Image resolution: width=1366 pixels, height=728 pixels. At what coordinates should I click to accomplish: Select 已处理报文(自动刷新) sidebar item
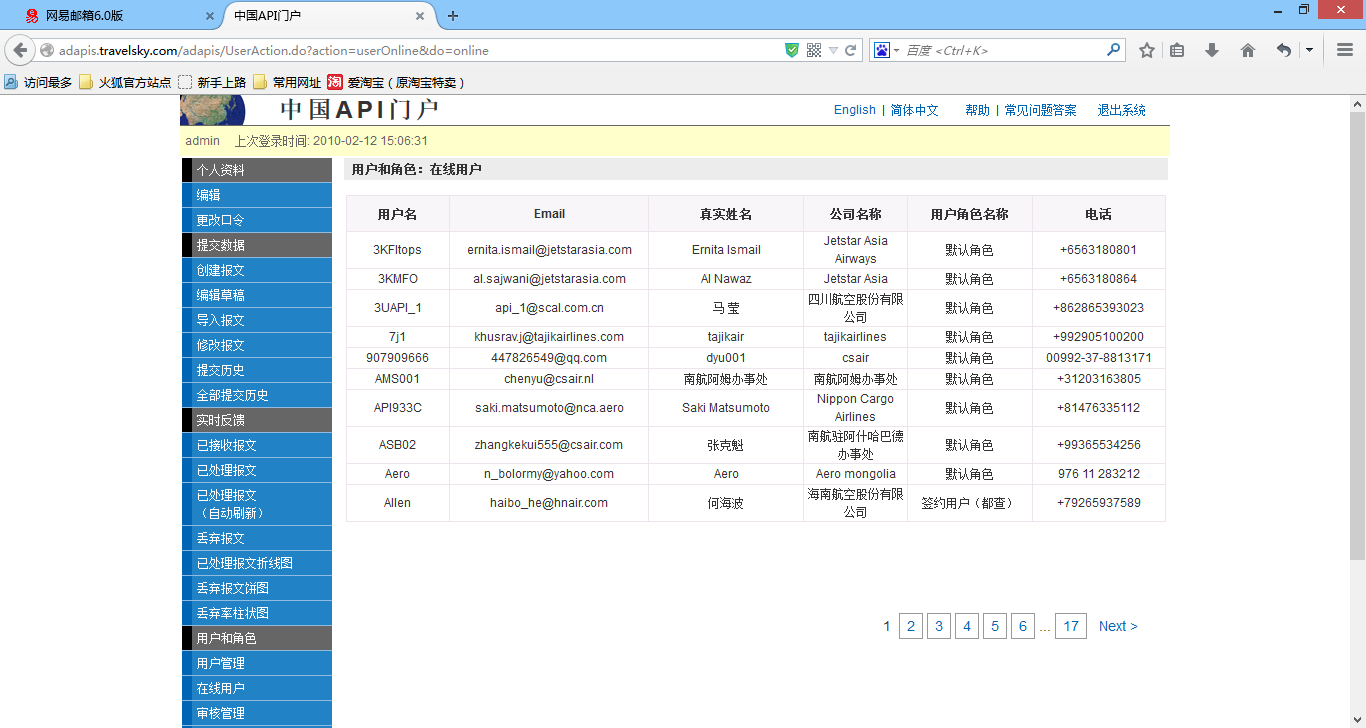point(257,504)
